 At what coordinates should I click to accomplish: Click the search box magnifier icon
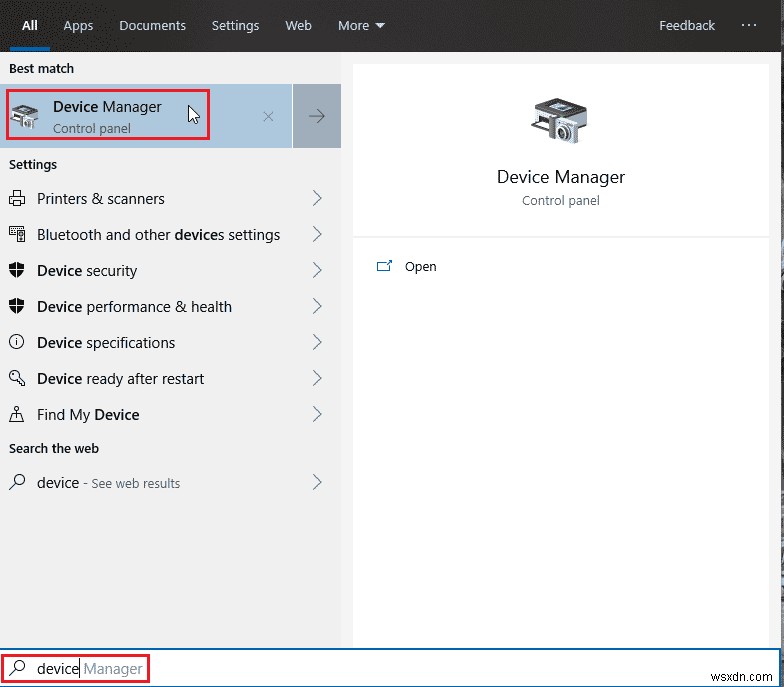pos(18,667)
